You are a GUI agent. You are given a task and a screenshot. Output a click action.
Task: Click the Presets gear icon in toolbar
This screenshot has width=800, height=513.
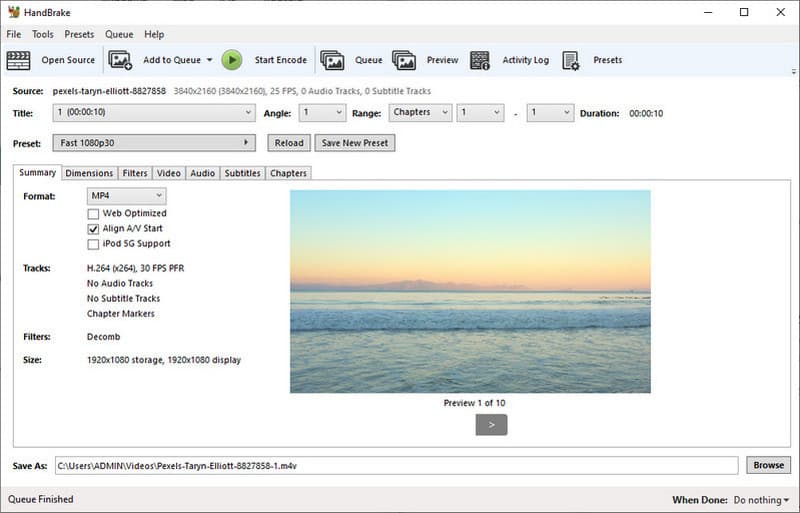click(571, 60)
